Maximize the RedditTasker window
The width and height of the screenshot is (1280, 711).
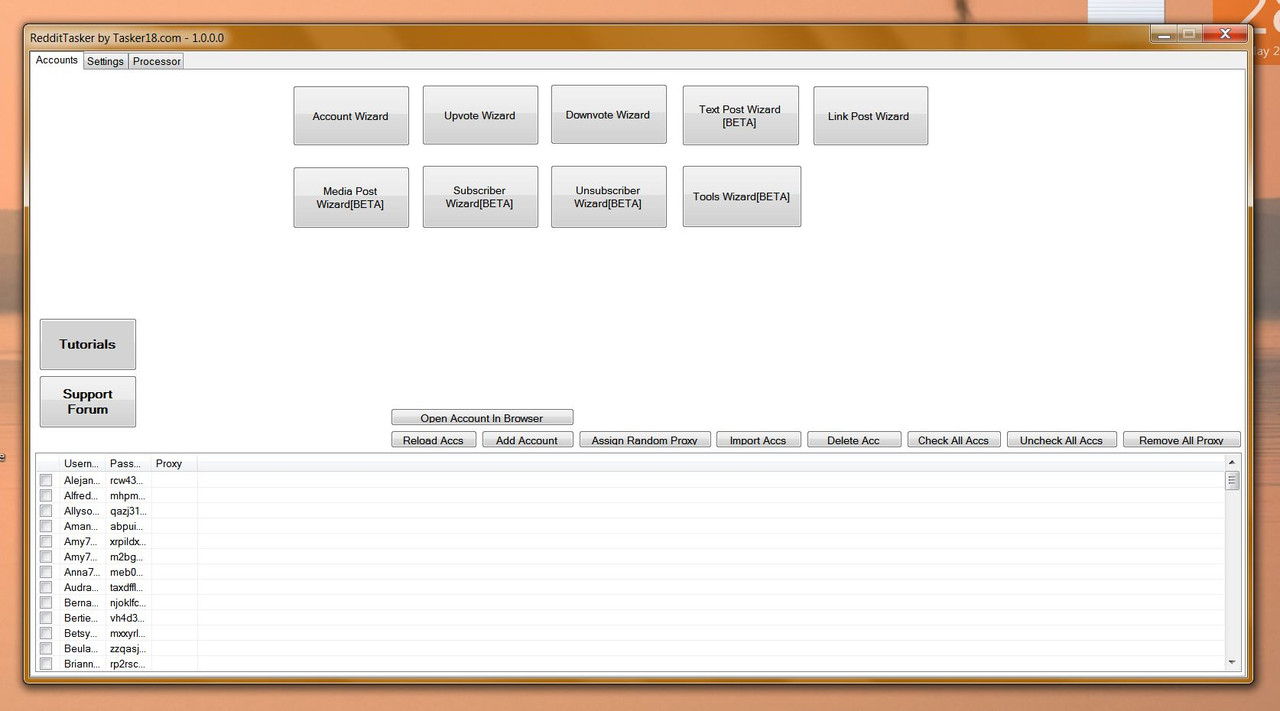(x=1189, y=34)
